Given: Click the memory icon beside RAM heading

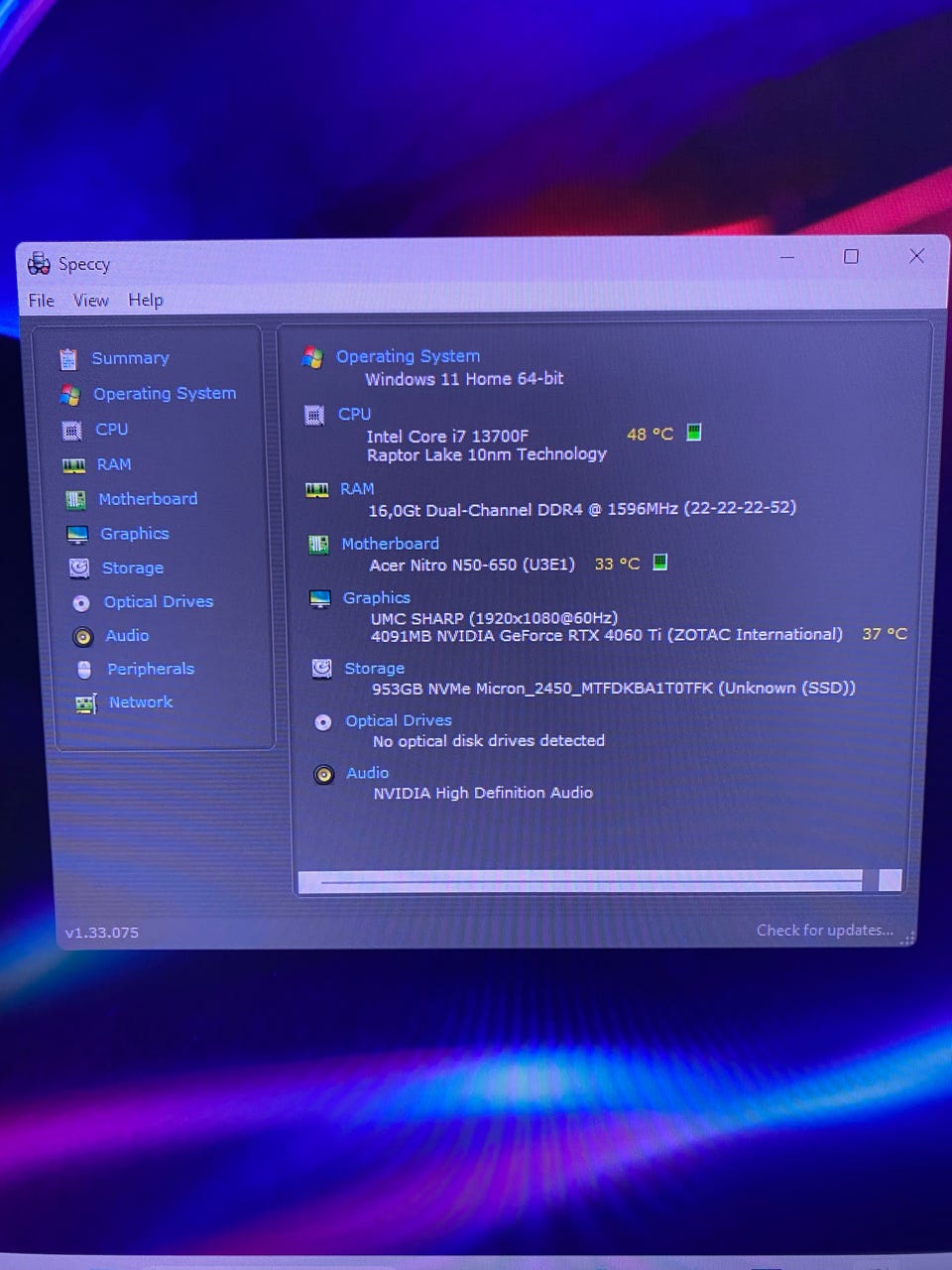Looking at the screenshot, I should pyautogui.click(x=317, y=490).
